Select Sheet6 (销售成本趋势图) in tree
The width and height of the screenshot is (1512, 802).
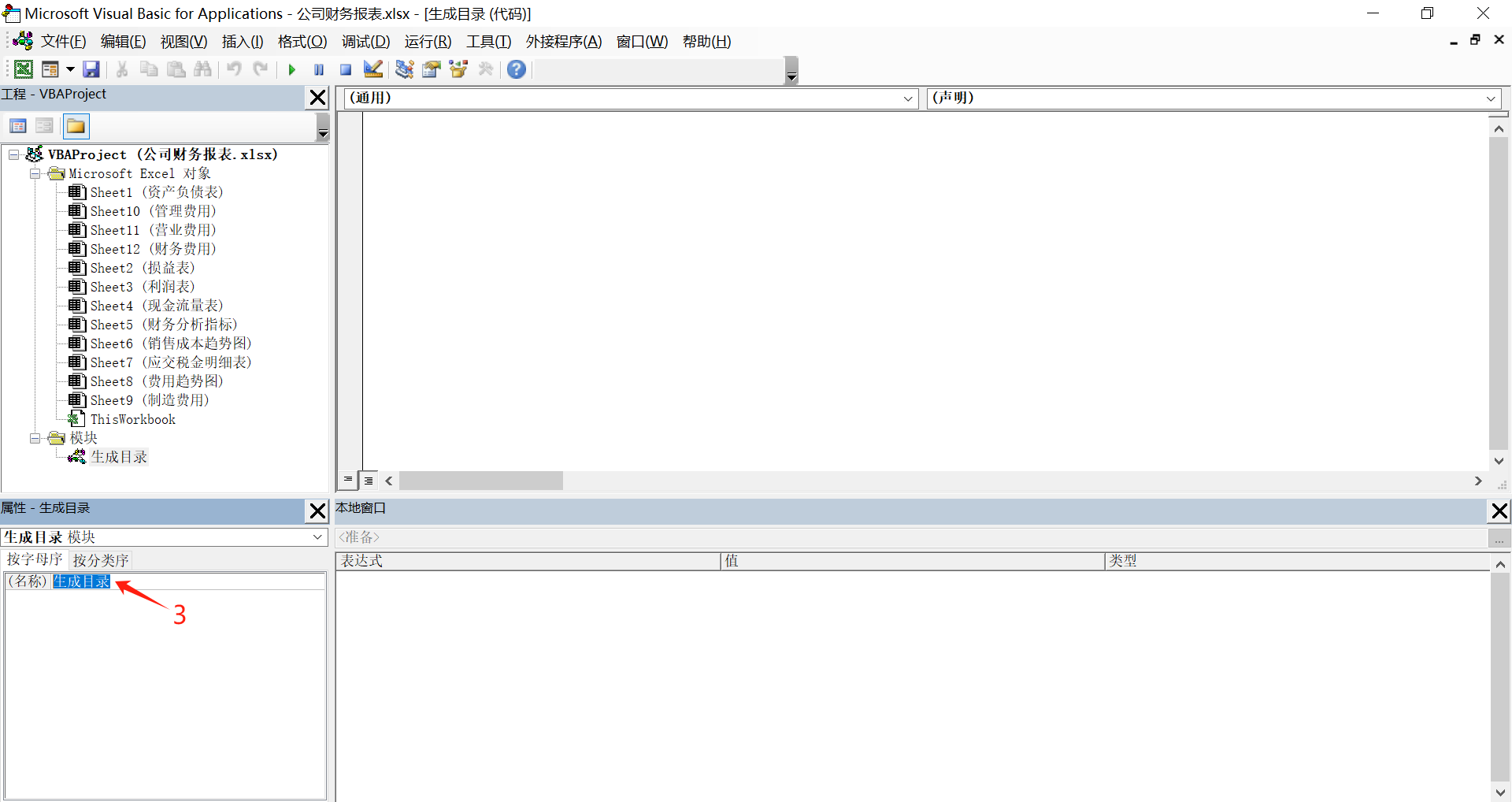[x=170, y=343]
